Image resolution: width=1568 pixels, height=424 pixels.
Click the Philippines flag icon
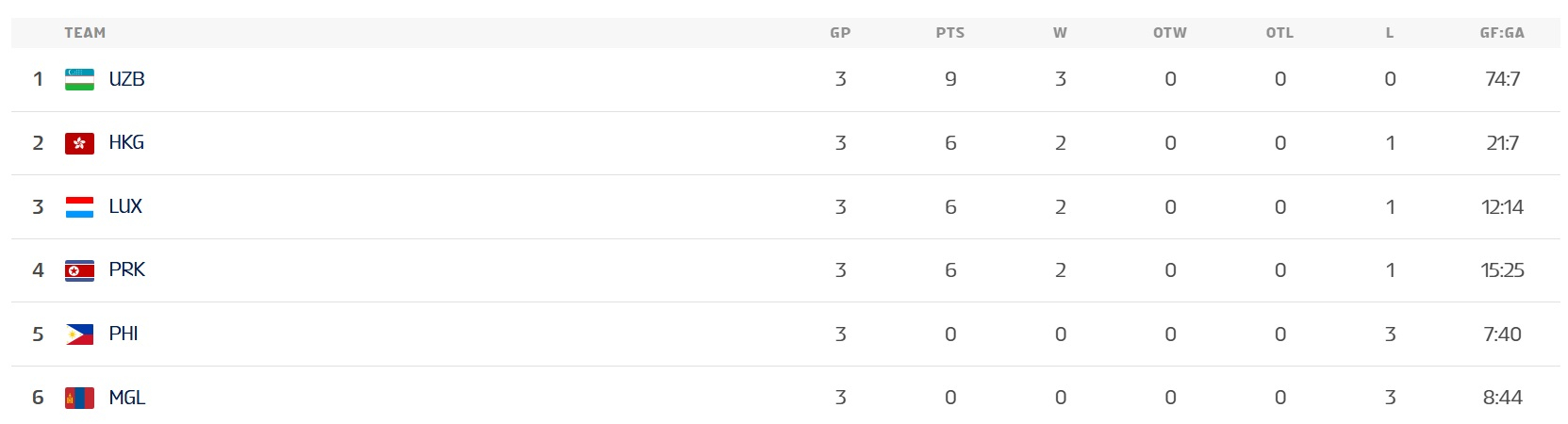[79, 334]
